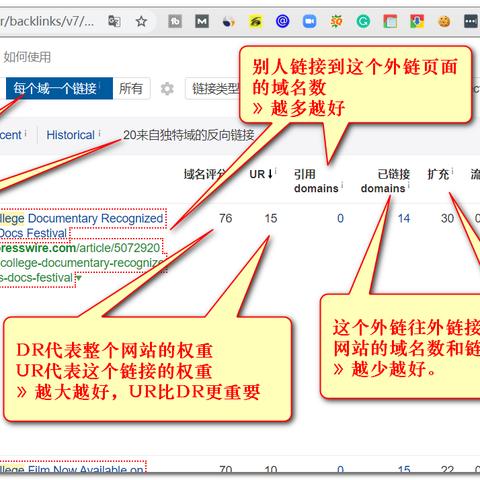The height and width of the screenshot is (480, 480).
Task: Click the UR value 15
Action: 271,219
